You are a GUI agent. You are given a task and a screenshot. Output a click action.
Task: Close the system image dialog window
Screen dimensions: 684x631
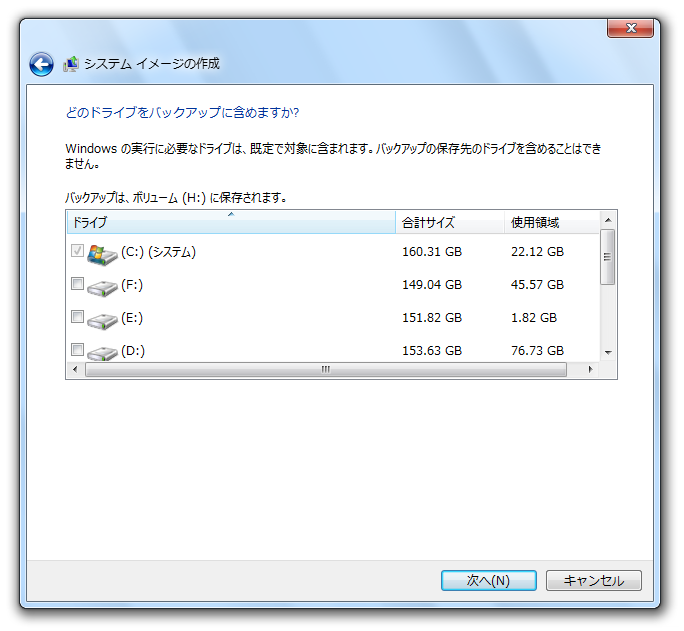pos(630,28)
